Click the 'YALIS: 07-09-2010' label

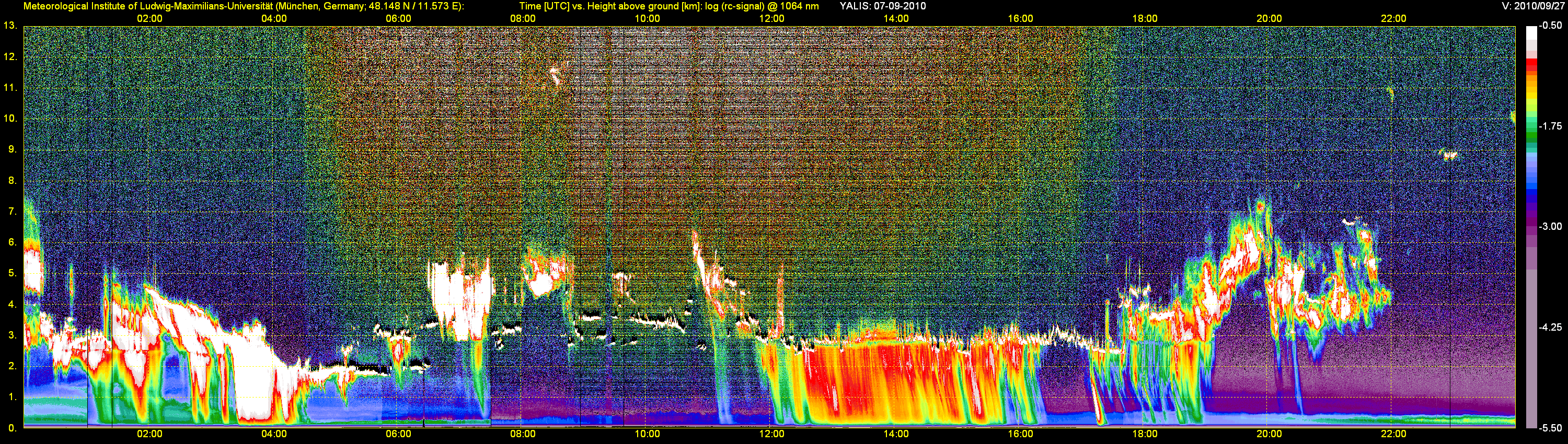click(x=883, y=6)
